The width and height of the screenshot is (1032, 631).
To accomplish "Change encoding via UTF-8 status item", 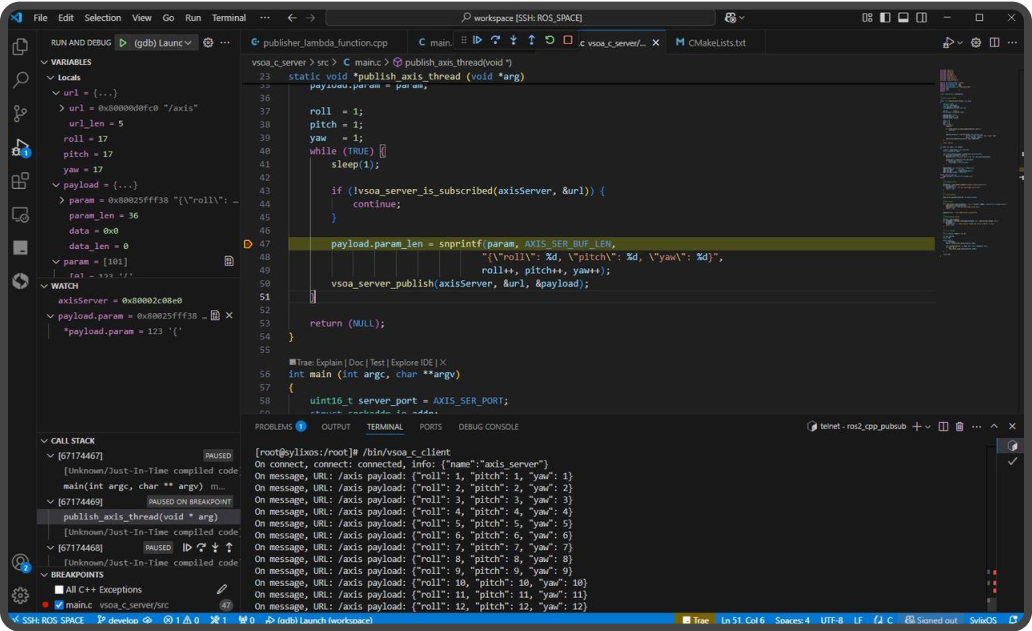I will click(x=832, y=620).
